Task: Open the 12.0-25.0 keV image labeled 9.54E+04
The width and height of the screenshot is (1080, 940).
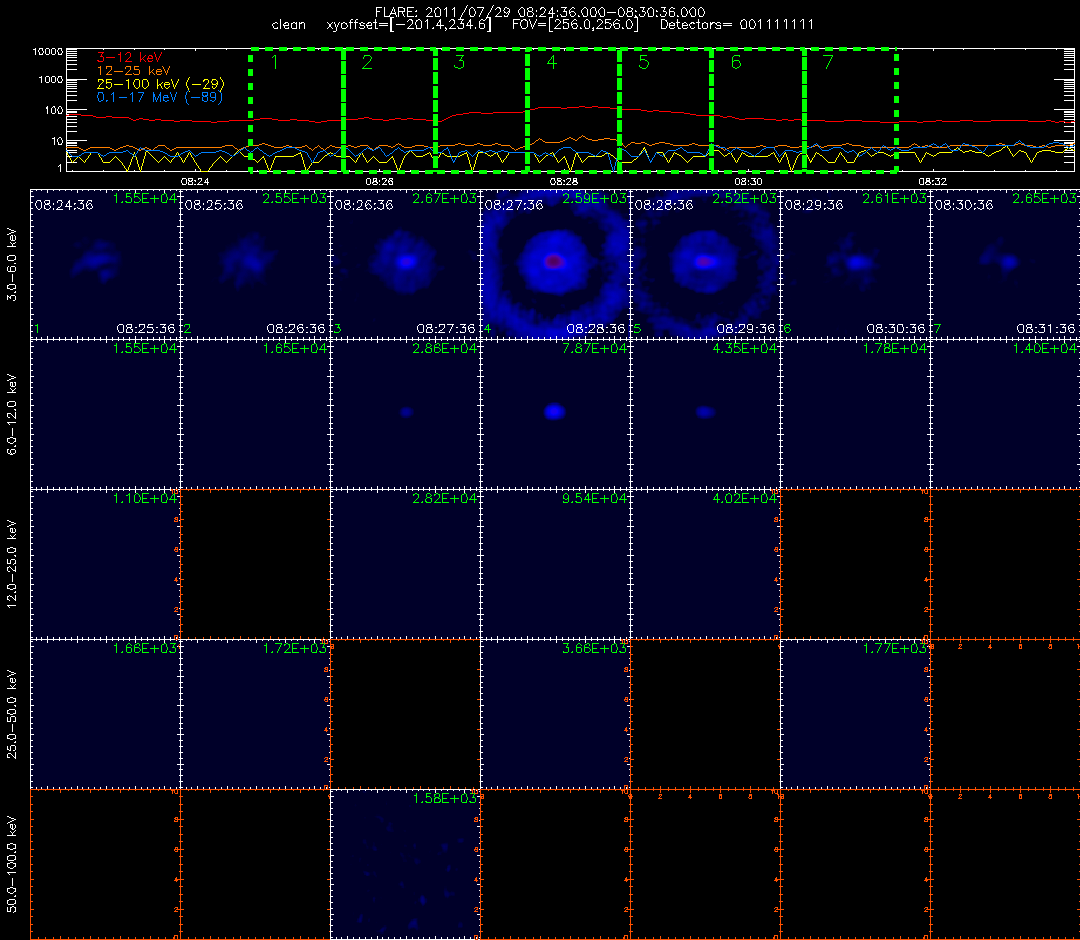Action: pos(555,563)
